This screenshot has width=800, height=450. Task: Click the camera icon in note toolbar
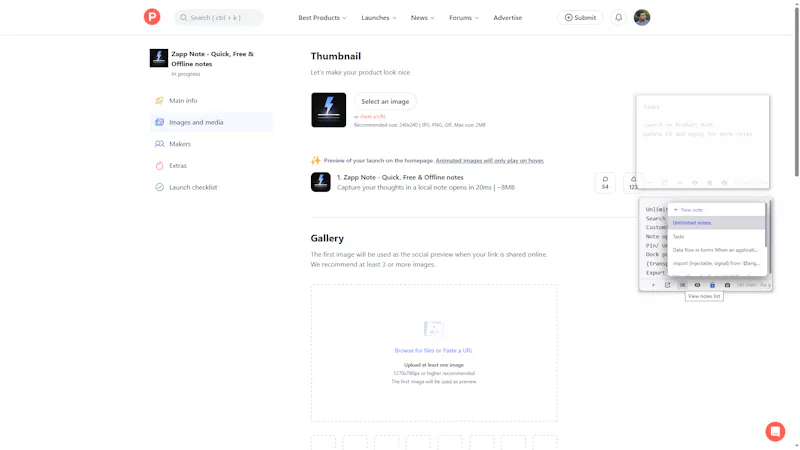[x=727, y=285]
